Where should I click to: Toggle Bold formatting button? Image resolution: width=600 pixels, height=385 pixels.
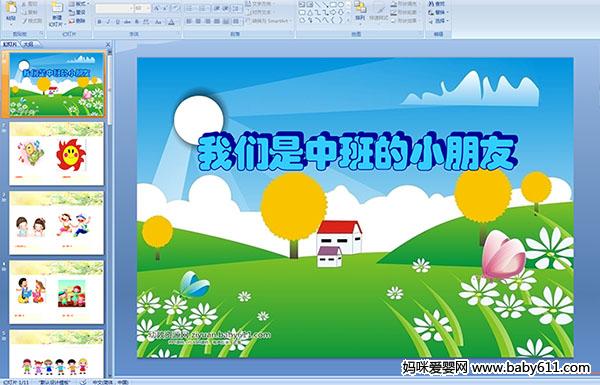tap(100, 22)
